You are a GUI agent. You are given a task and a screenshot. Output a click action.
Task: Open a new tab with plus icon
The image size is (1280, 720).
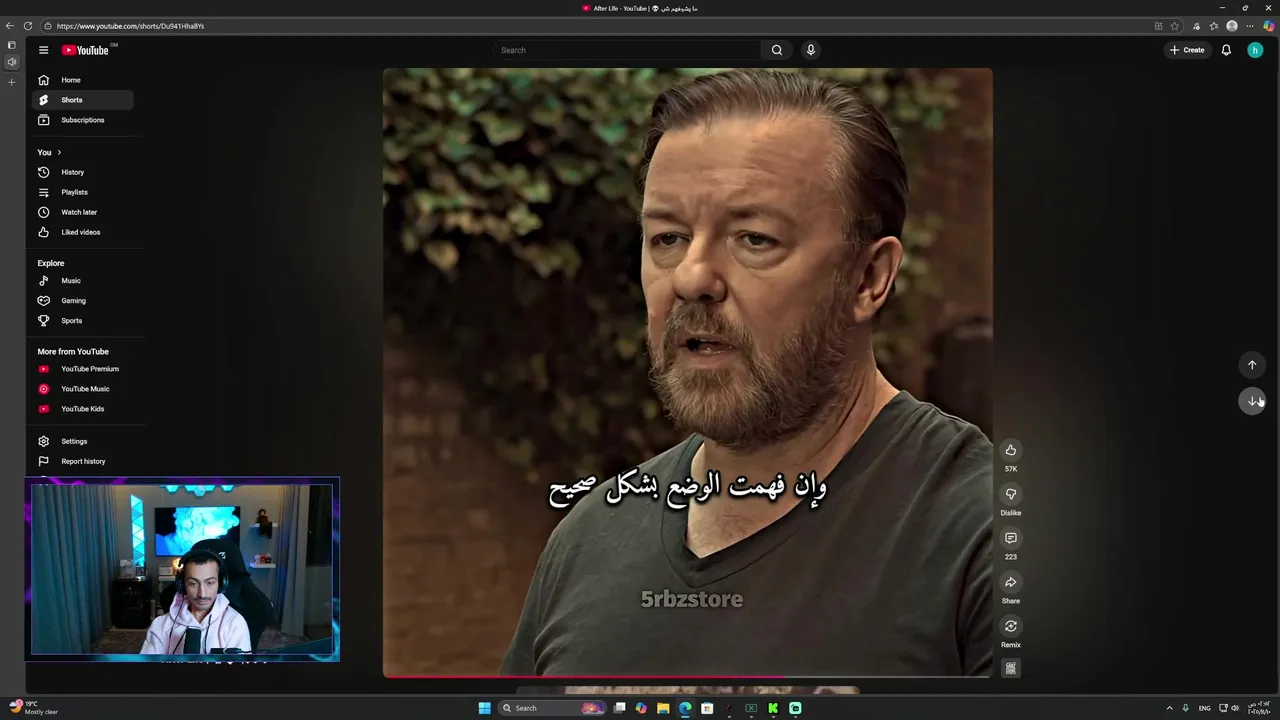point(11,82)
